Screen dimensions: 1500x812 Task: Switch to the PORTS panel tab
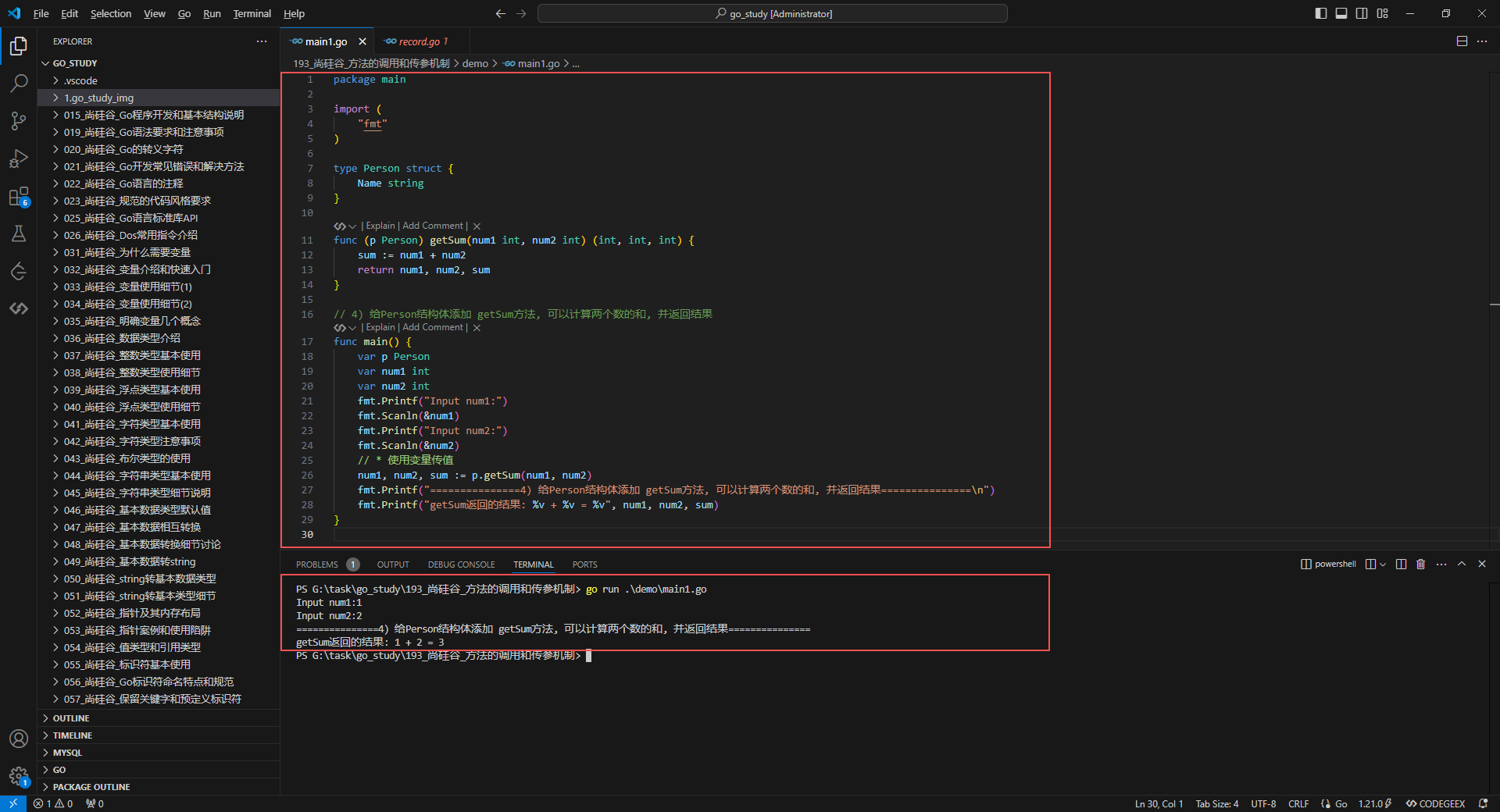584,564
